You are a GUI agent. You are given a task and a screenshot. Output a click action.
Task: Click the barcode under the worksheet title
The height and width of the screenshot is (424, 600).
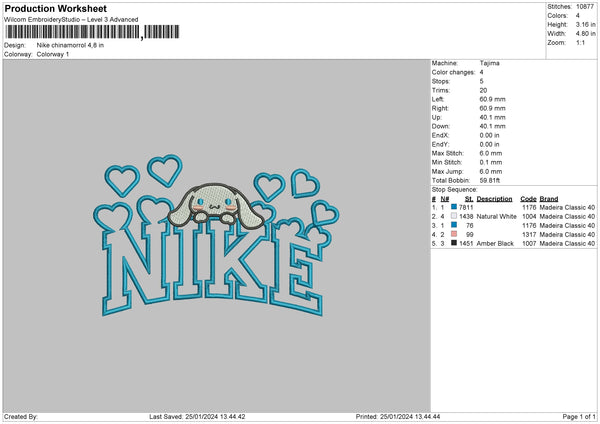(91, 32)
